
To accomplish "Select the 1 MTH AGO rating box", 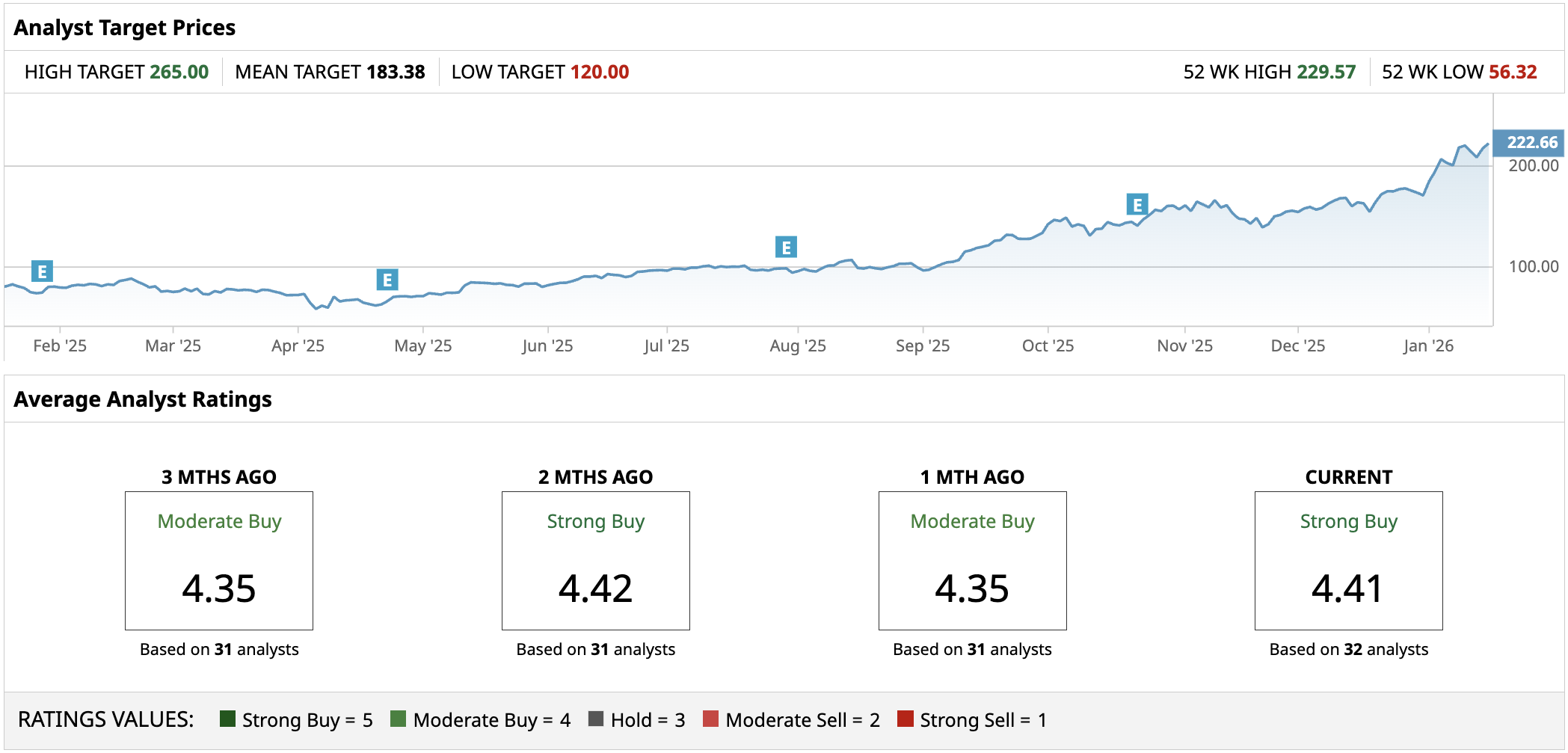I will (972, 561).
